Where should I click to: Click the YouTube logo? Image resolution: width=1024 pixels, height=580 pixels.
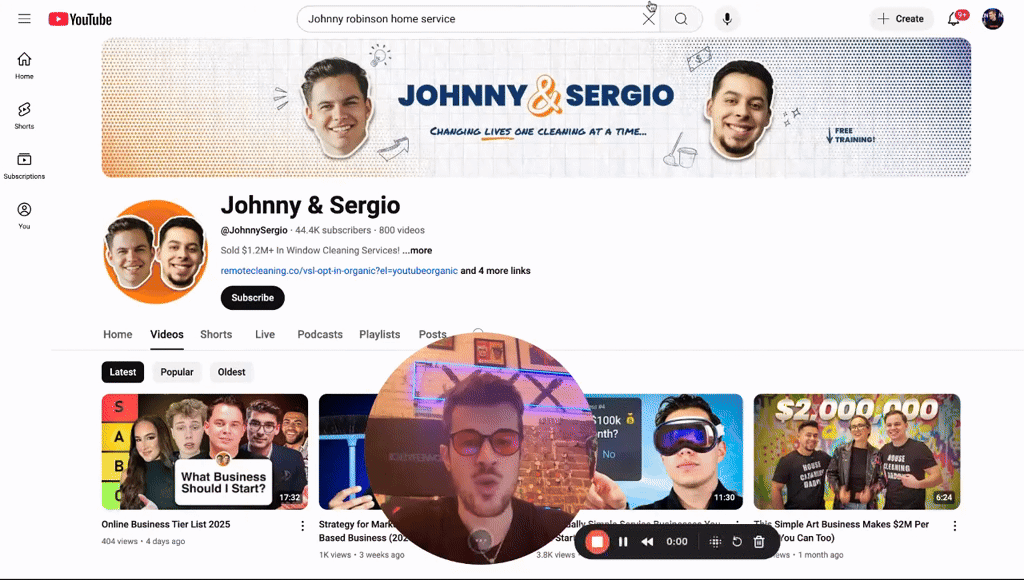pos(80,19)
